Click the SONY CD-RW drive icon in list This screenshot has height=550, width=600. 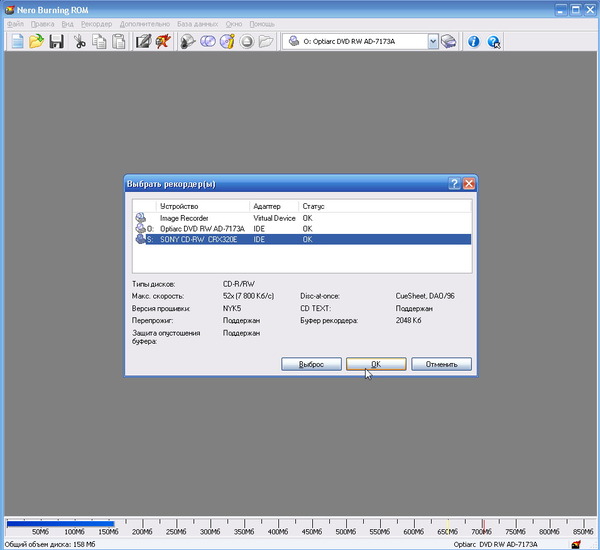[x=140, y=239]
